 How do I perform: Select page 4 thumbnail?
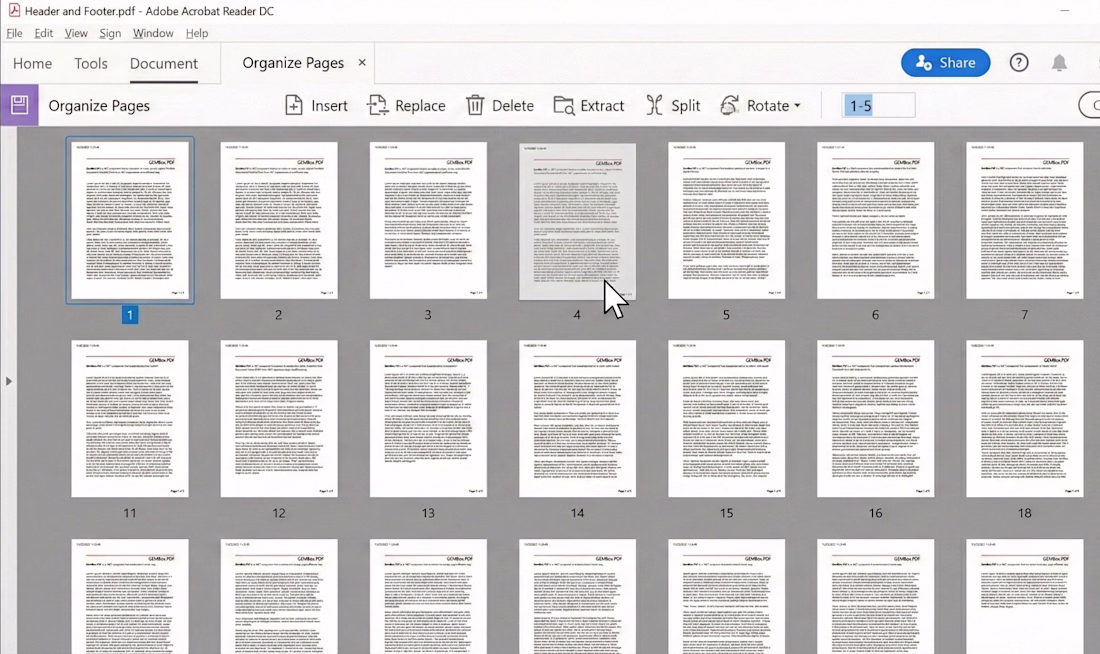[577, 222]
